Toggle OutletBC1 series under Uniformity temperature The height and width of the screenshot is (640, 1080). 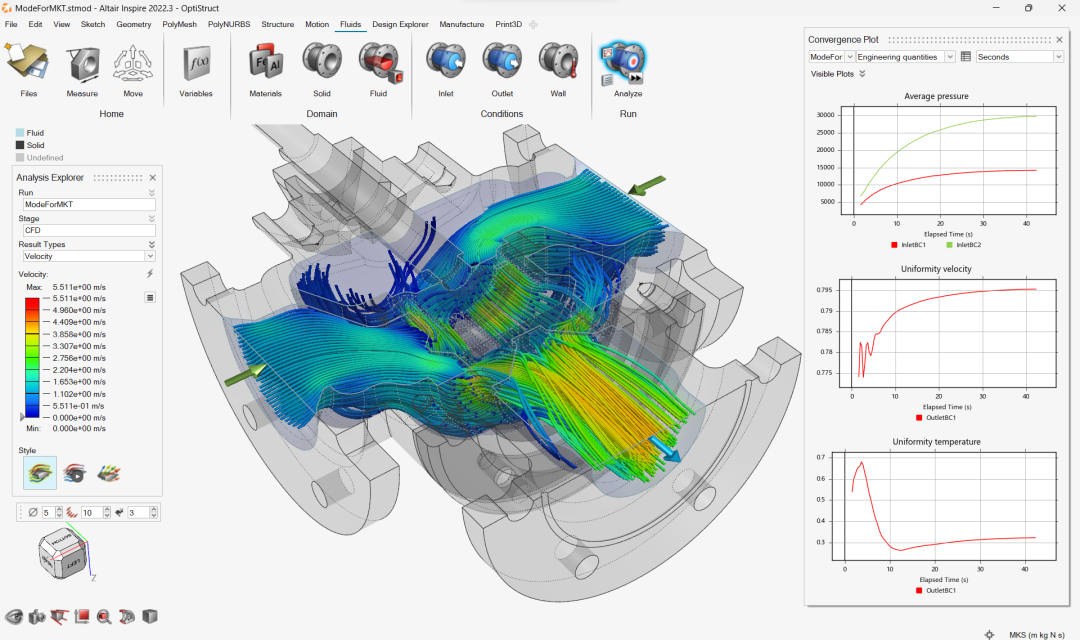936,590
